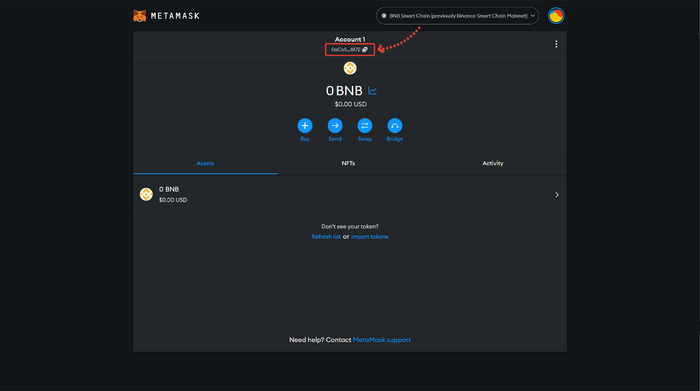Switch to the NFTs tab

click(x=348, y=163)
